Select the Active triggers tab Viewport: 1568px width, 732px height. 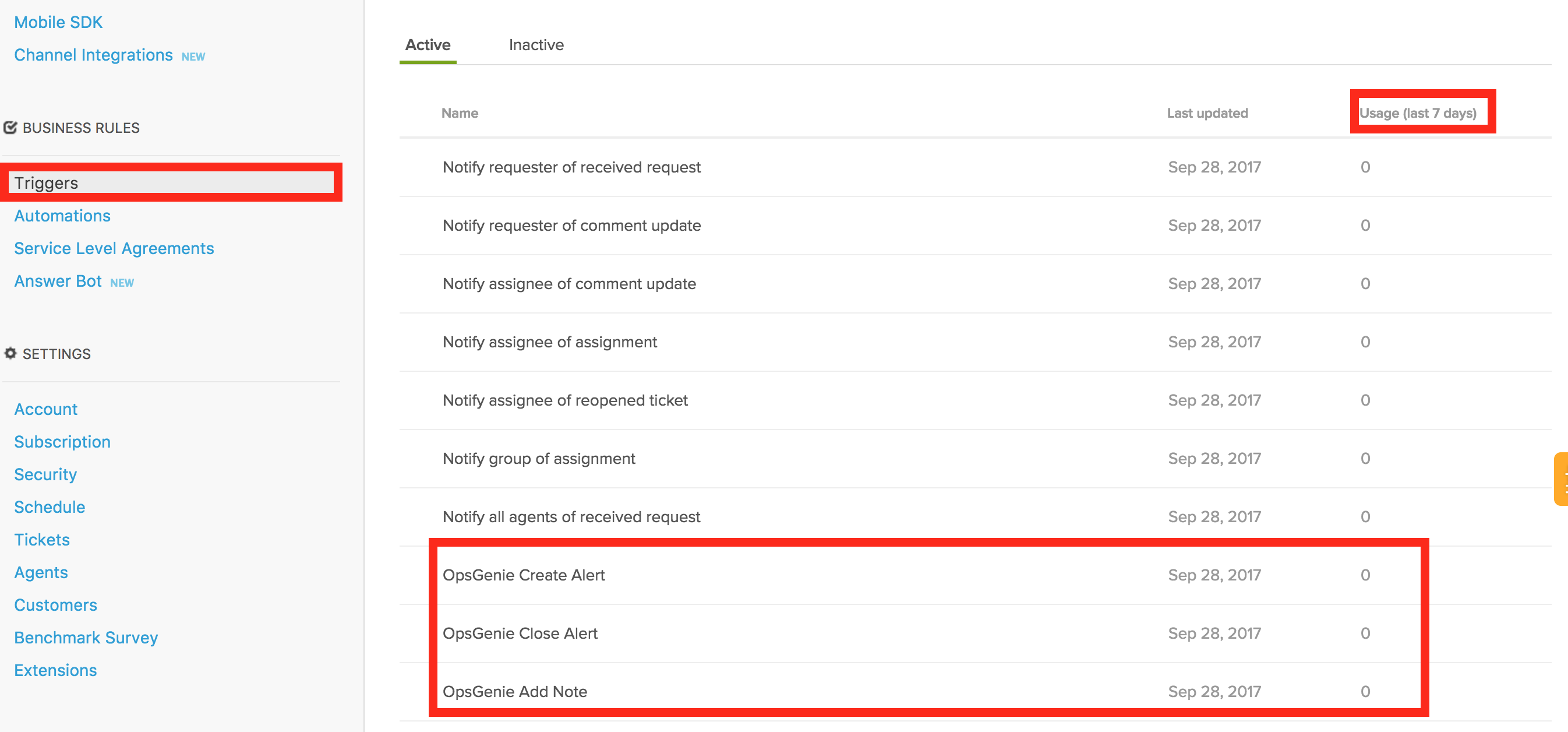point(428,44)
